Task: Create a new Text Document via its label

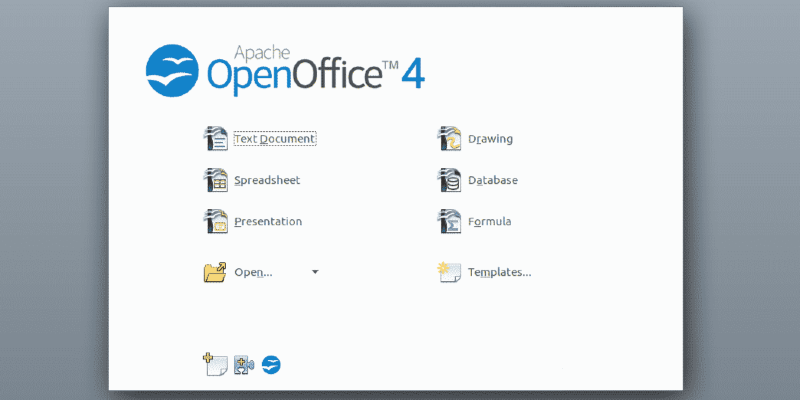Action: click(275, 139)
